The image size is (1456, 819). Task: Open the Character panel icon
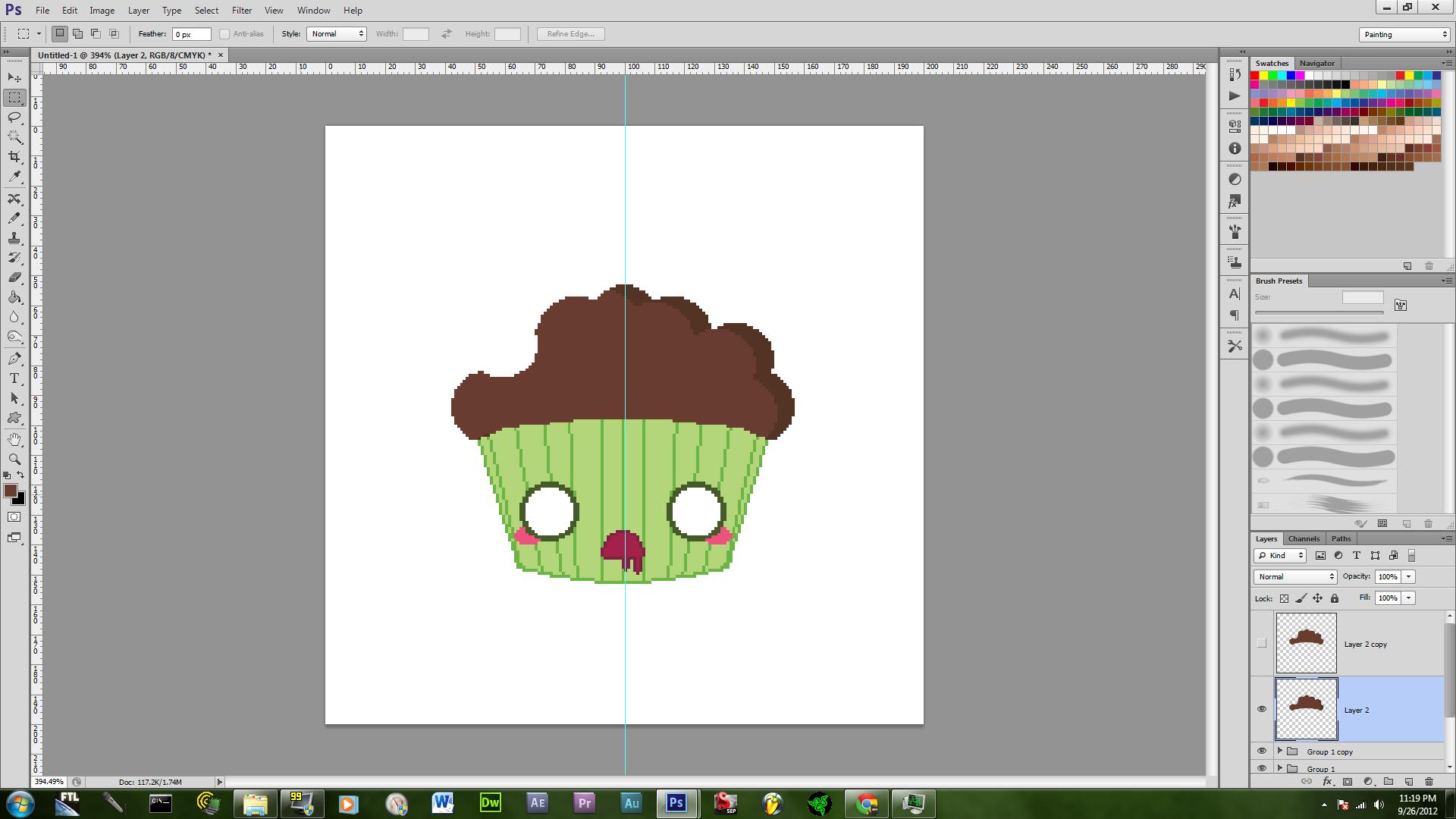coord(1235,294)
